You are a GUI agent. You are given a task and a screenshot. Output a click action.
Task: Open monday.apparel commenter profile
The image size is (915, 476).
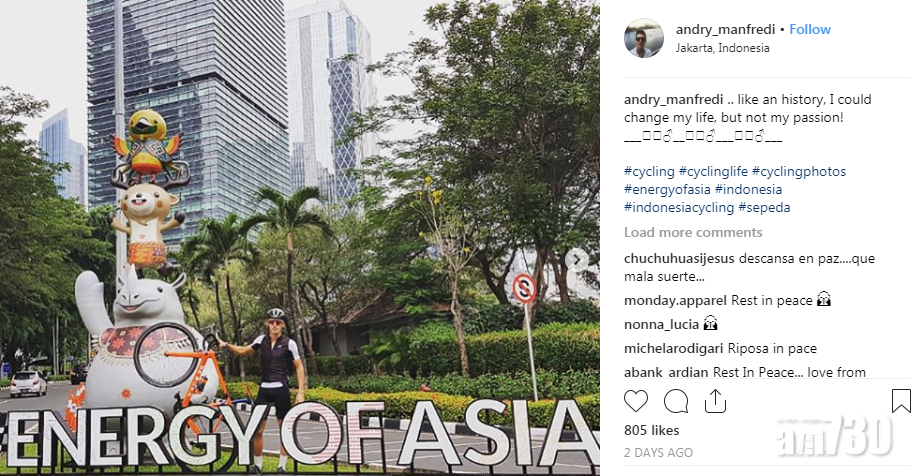pos(675,300)
